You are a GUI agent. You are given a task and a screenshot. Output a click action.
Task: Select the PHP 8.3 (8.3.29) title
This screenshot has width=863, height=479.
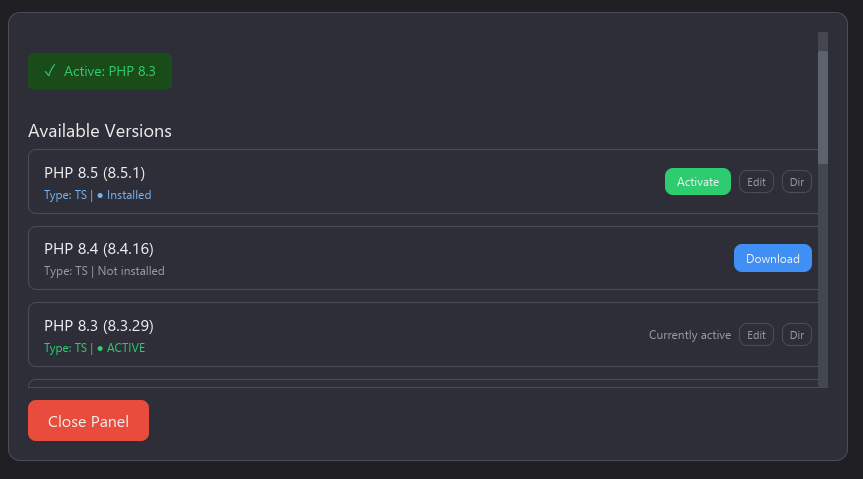click(99, 326)
